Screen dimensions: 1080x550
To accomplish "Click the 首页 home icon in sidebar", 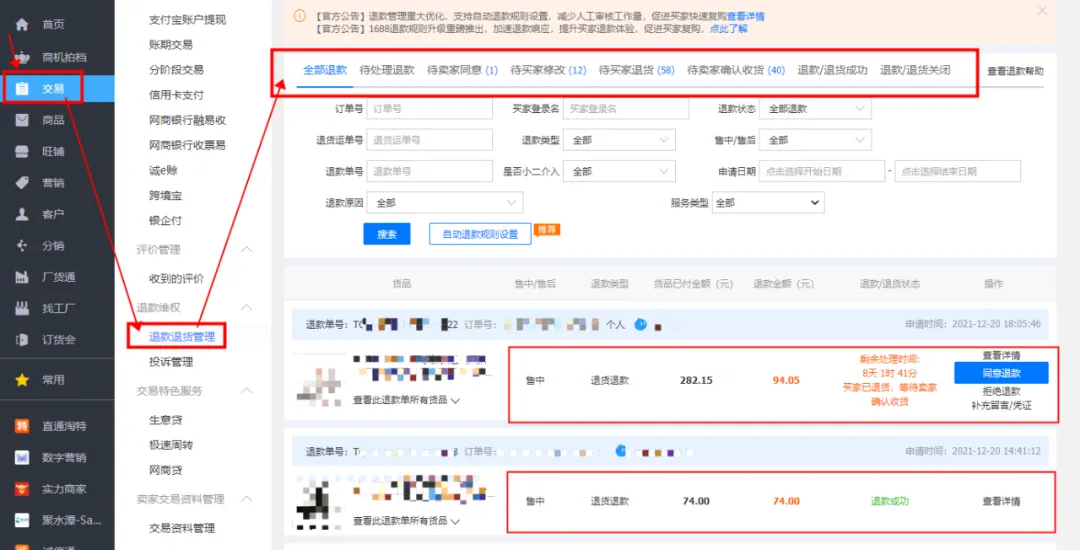I will (21, 25).
